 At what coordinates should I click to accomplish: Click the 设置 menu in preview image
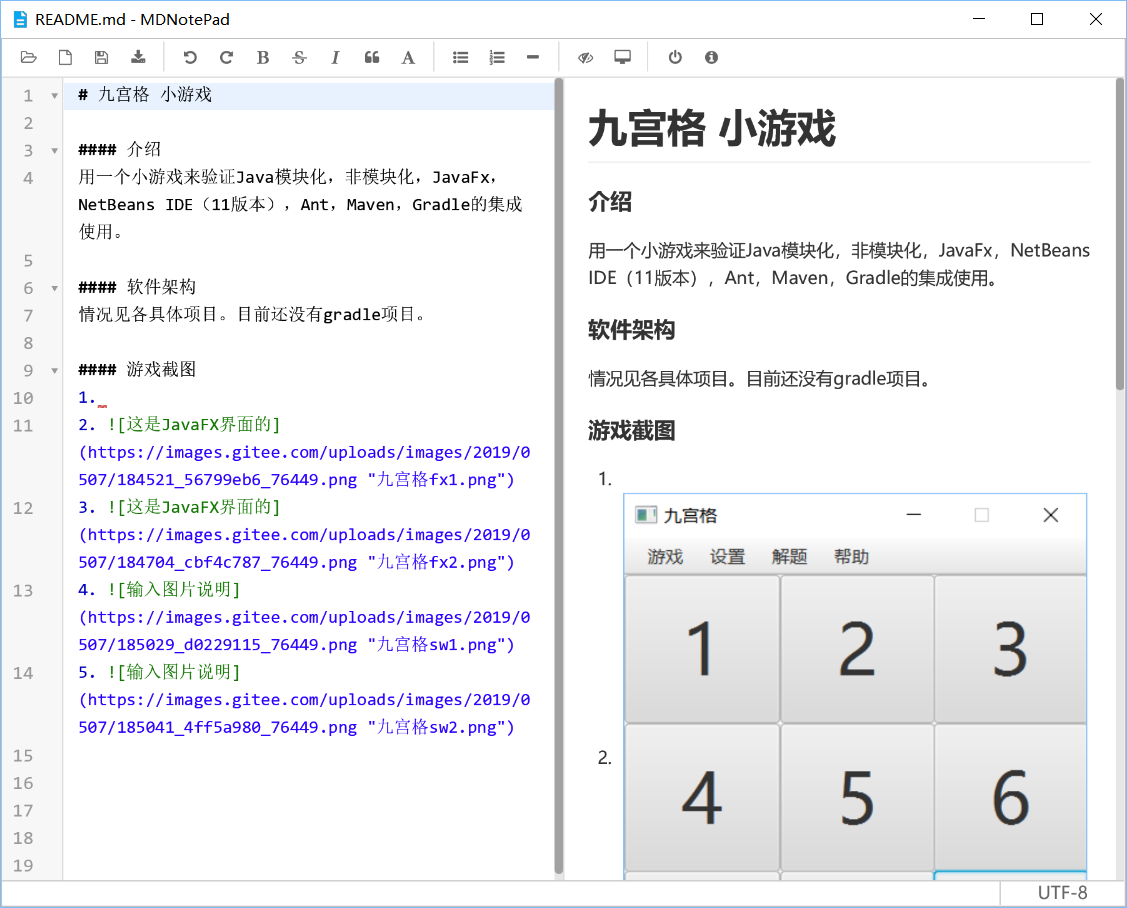click(727, 557)
